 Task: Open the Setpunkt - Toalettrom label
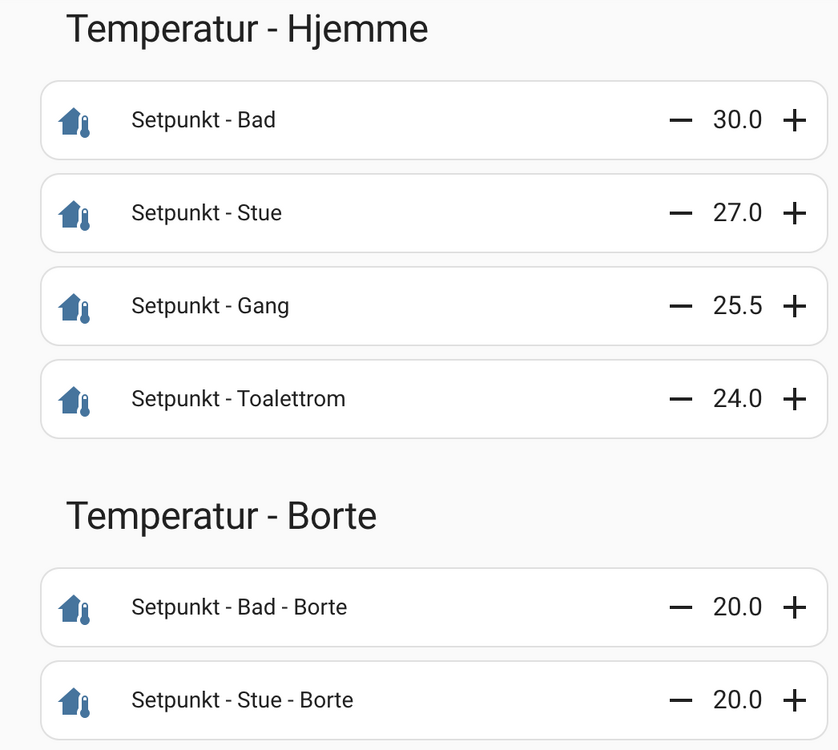pos(238,399)
